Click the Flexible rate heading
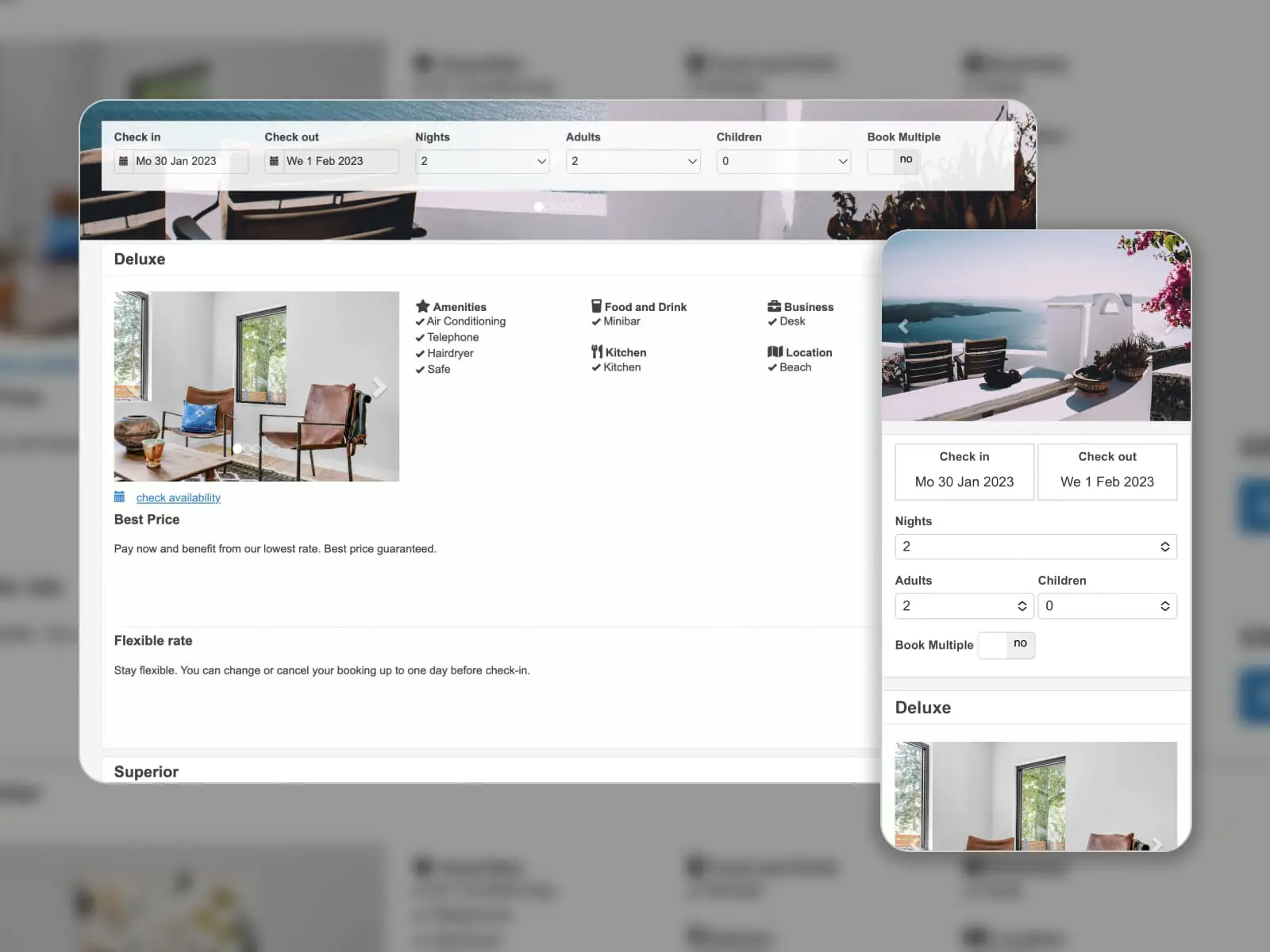The image size is (1270, 952). click(x=153, y=641)
